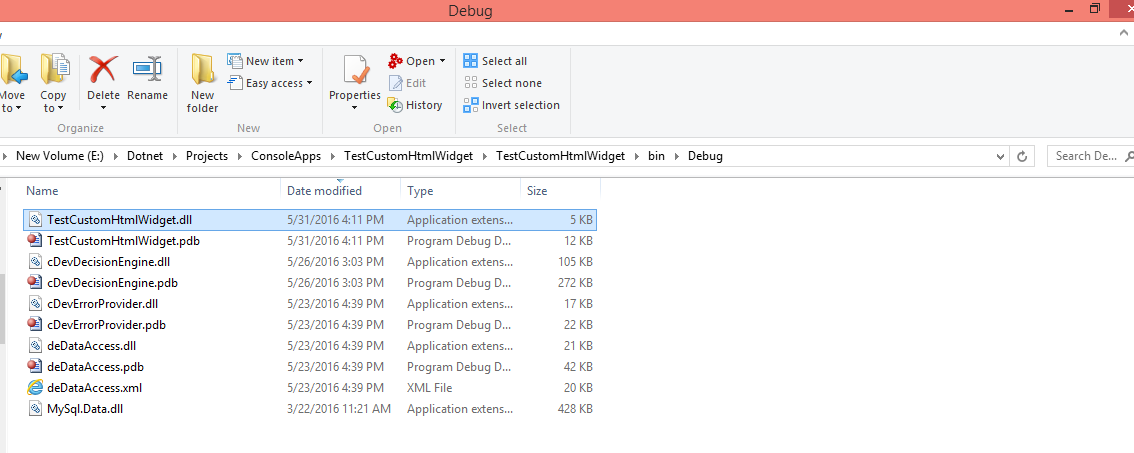Click the History icon
The width and height of the screenshot is (1134, 453).
pyautogui.click(x=395, y=105)
